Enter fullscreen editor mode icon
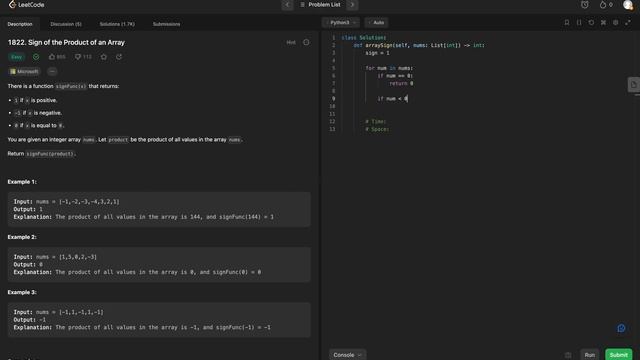Screen dimensions: 640x360 point(628,22)
